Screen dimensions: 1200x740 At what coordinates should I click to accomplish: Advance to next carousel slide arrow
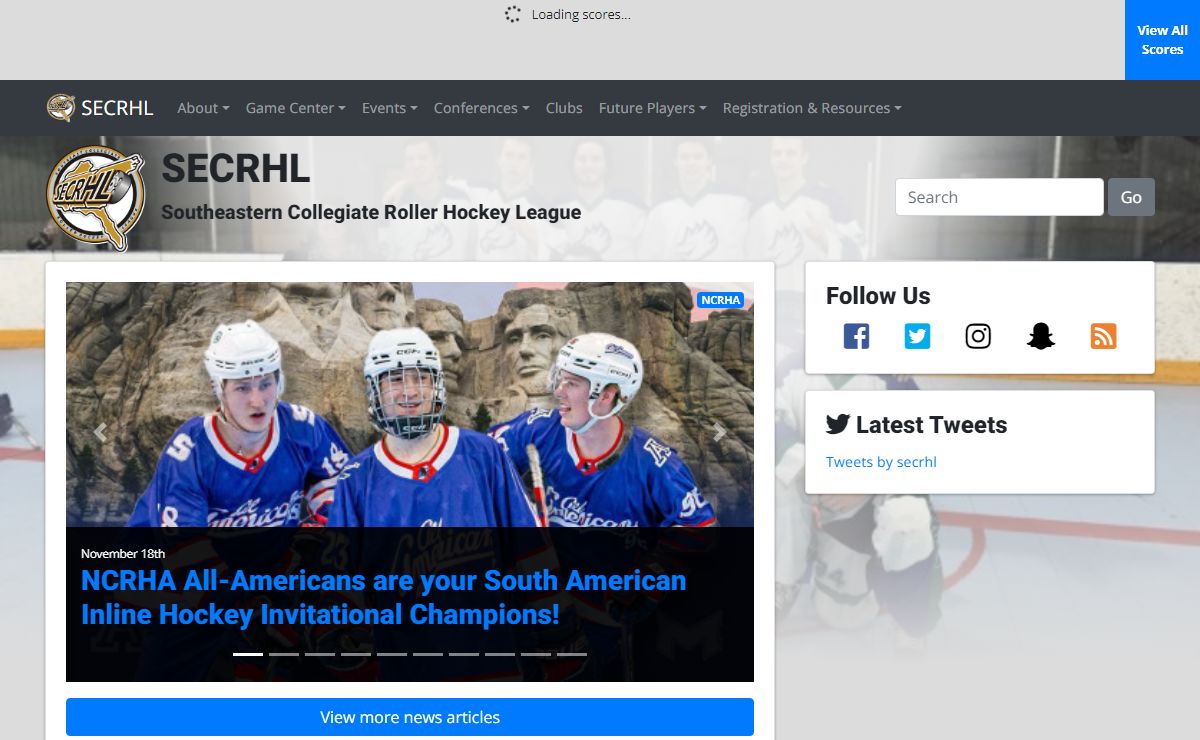point(719,432)
